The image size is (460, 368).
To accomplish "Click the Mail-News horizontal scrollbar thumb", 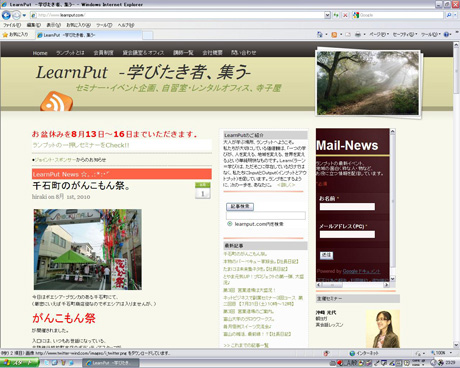I will point(332,285).
